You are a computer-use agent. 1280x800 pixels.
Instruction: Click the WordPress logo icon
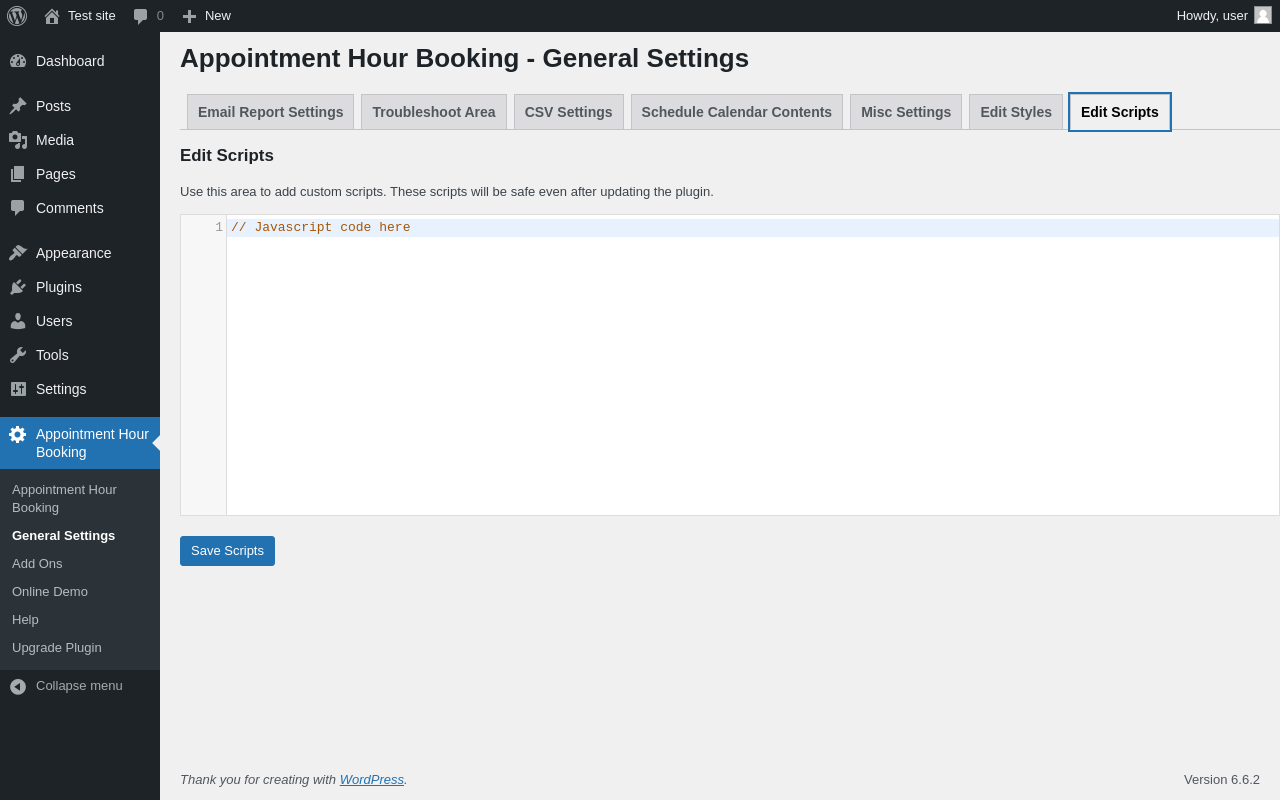(17, 16)
